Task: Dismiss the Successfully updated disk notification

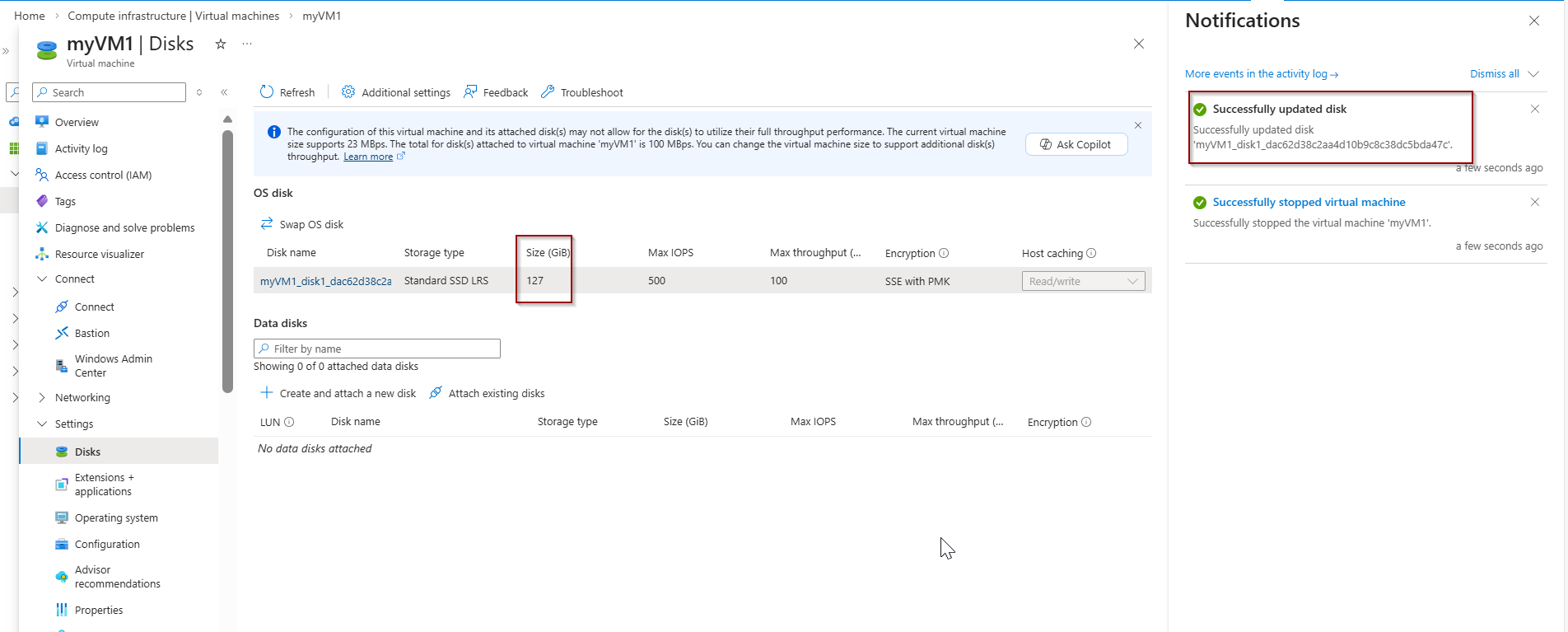Action: pos(1535,109)
